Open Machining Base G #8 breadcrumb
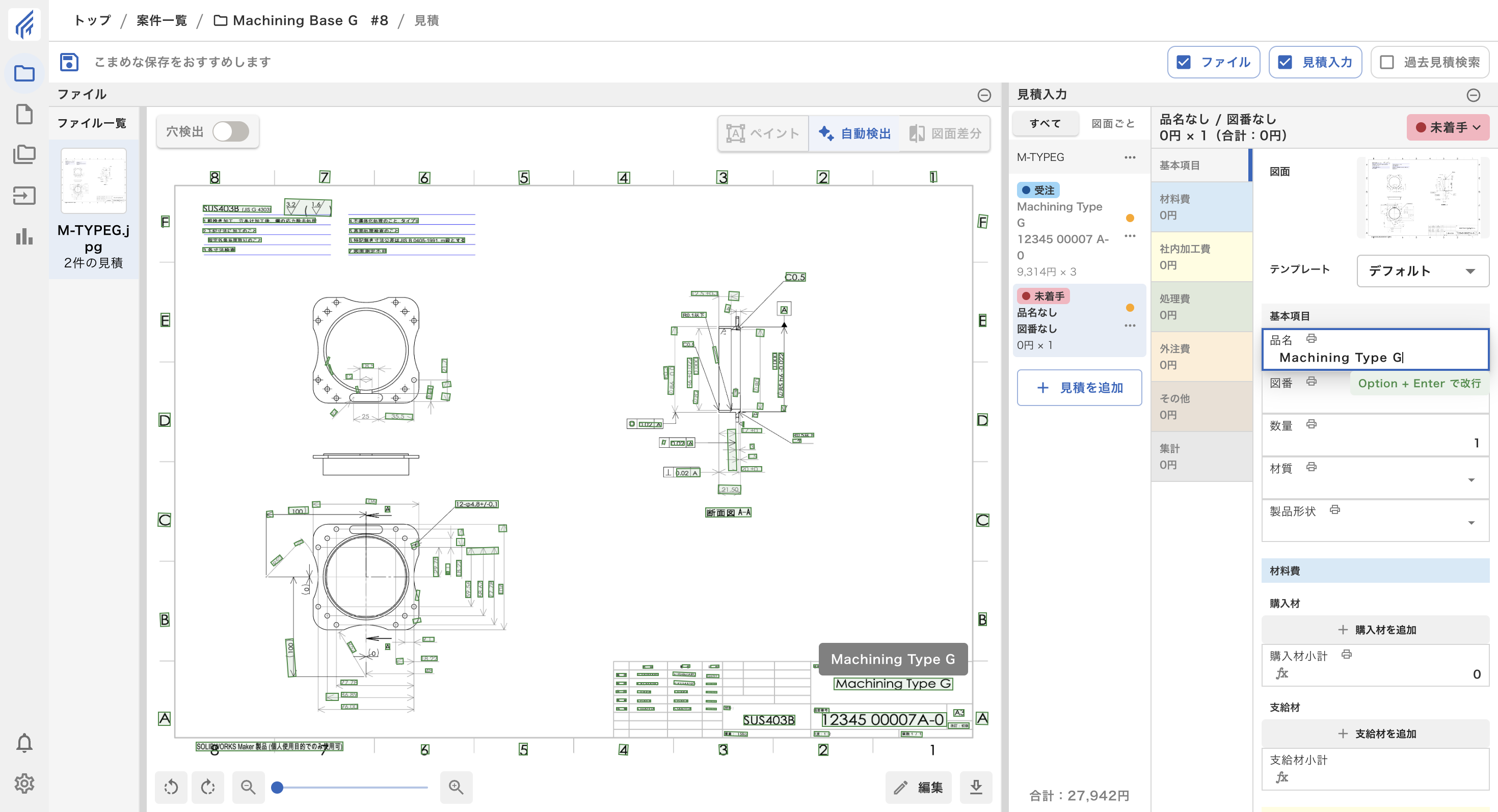 (301, 20)
